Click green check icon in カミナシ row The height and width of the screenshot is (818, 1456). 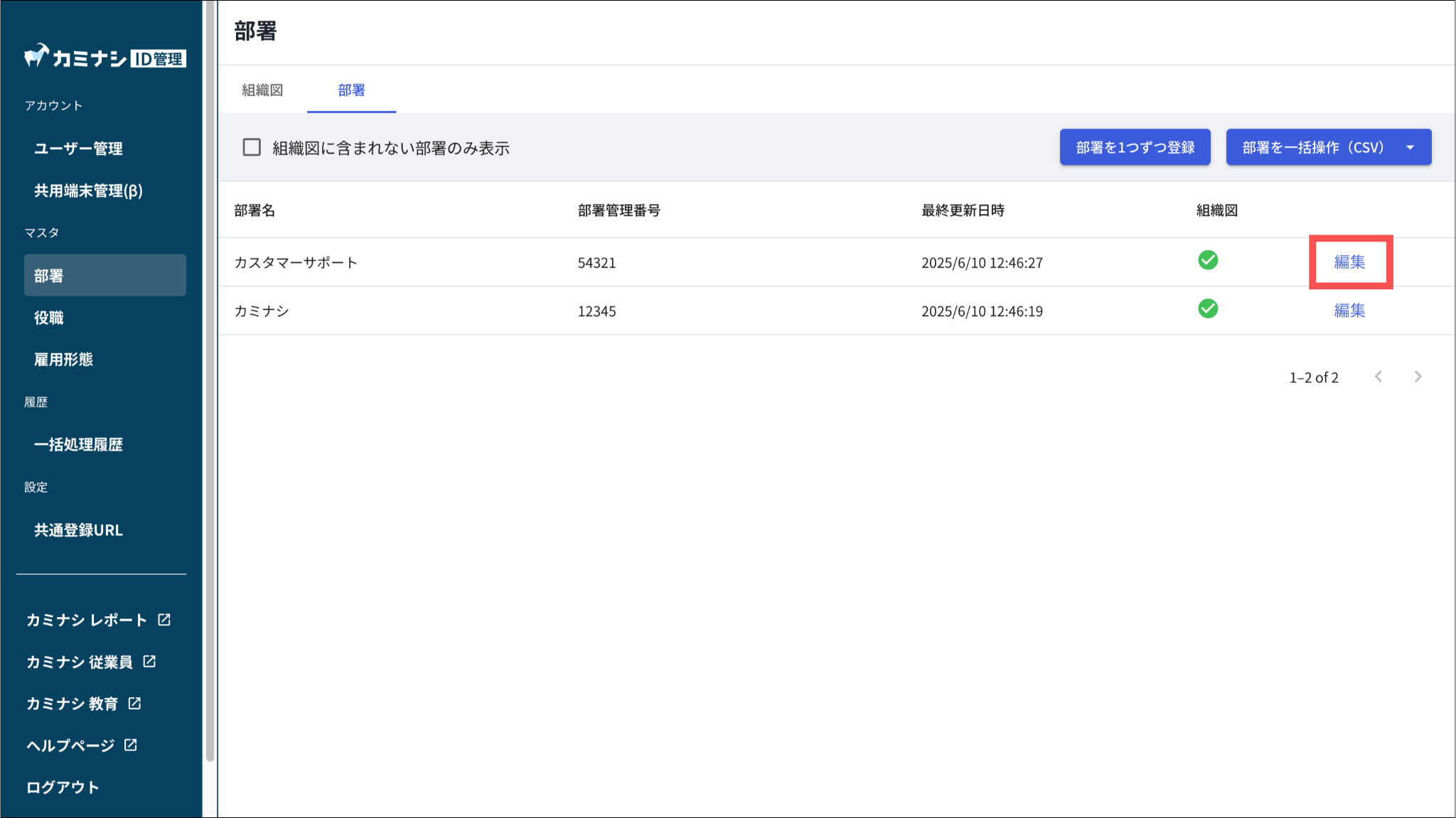1208,308
